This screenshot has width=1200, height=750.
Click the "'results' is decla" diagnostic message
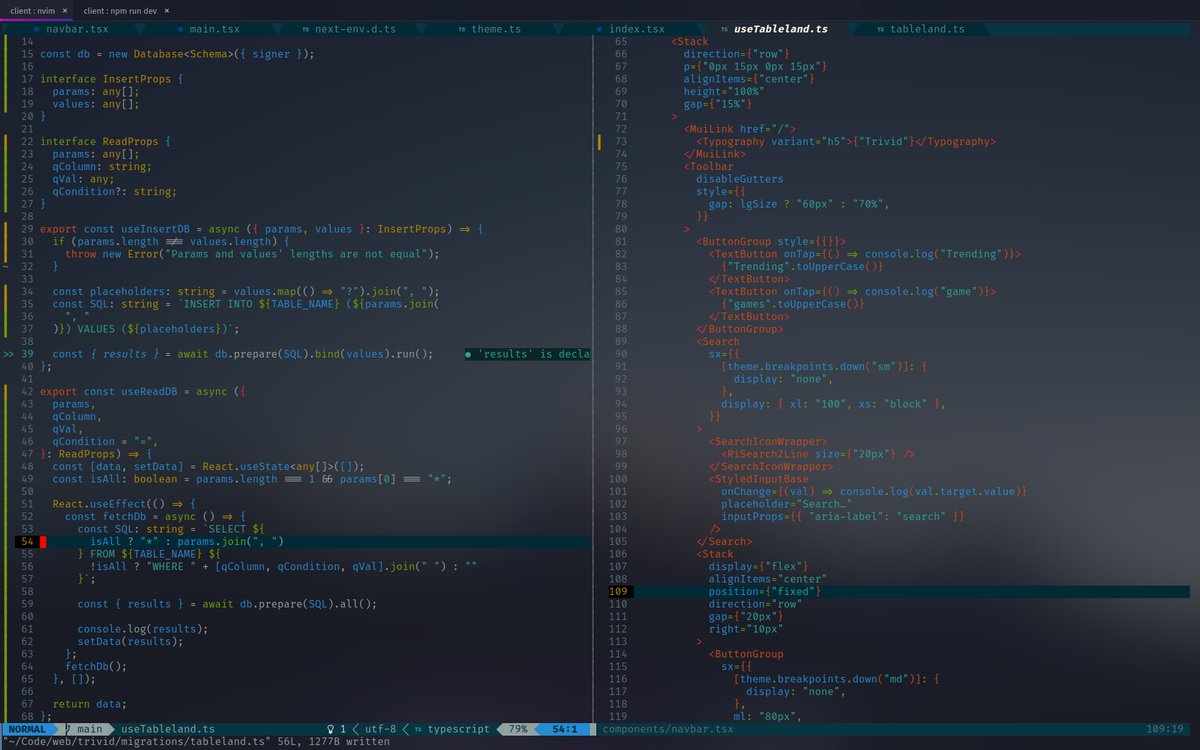coord(527,354)
